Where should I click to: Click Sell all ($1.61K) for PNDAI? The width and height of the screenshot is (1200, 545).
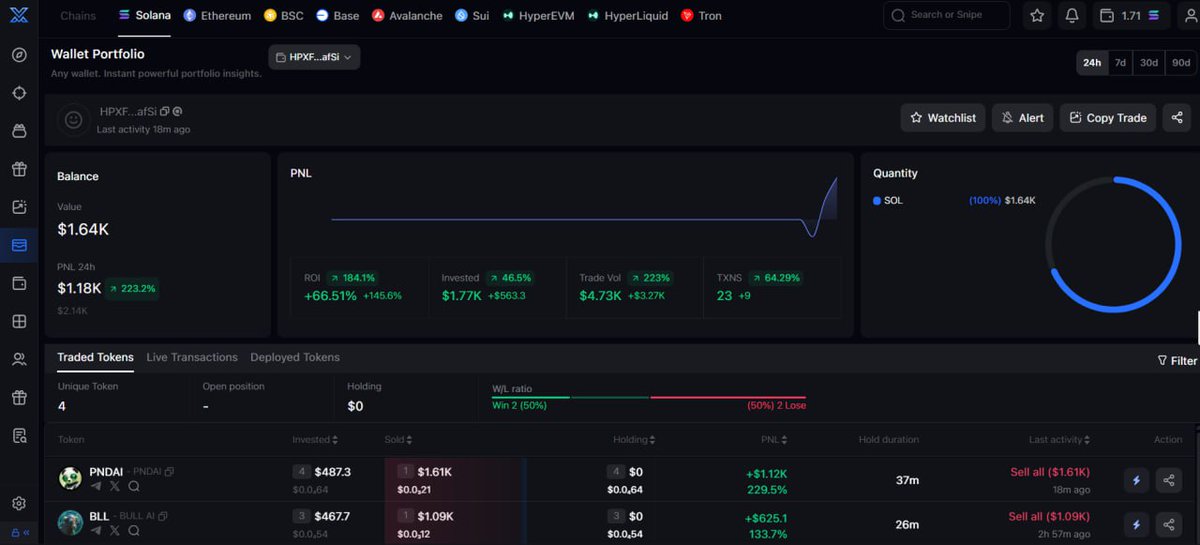pyautogui.click(x=1049, y=472)
